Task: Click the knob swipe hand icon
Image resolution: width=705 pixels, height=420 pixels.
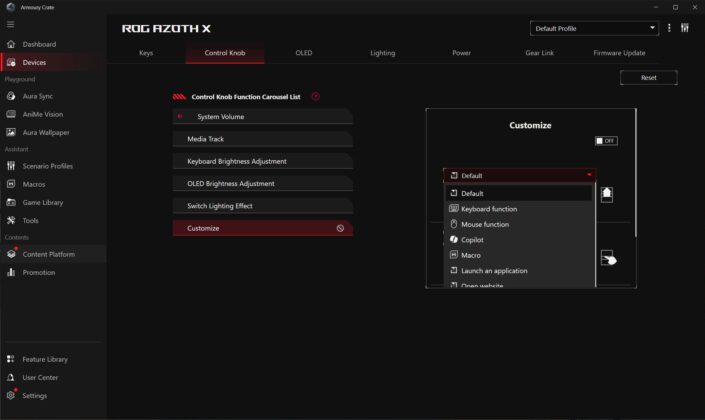Action: (608, 258)
